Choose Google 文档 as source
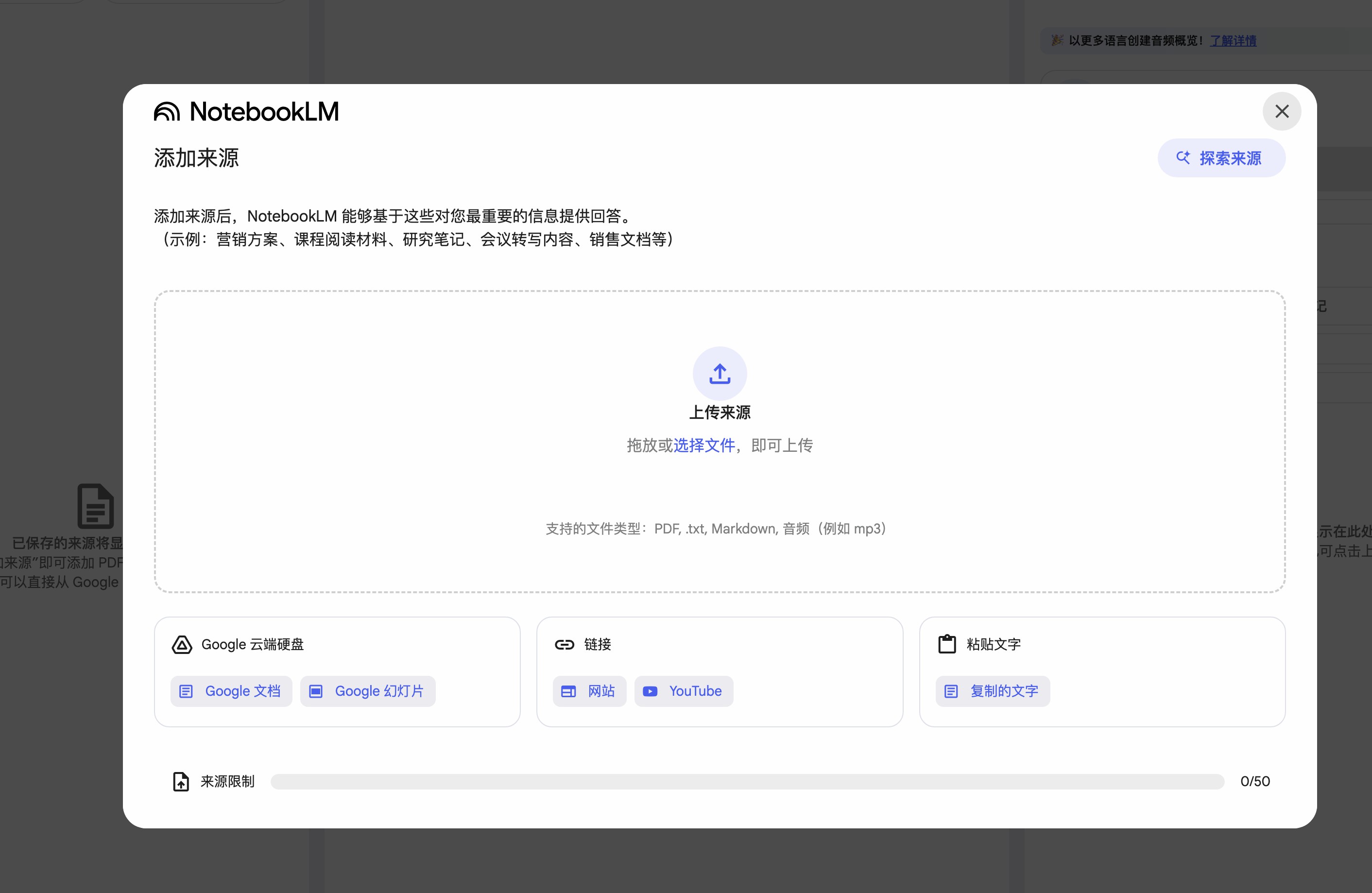The width and height of the screenshot is (1372, 893). [x=231, y=691]
